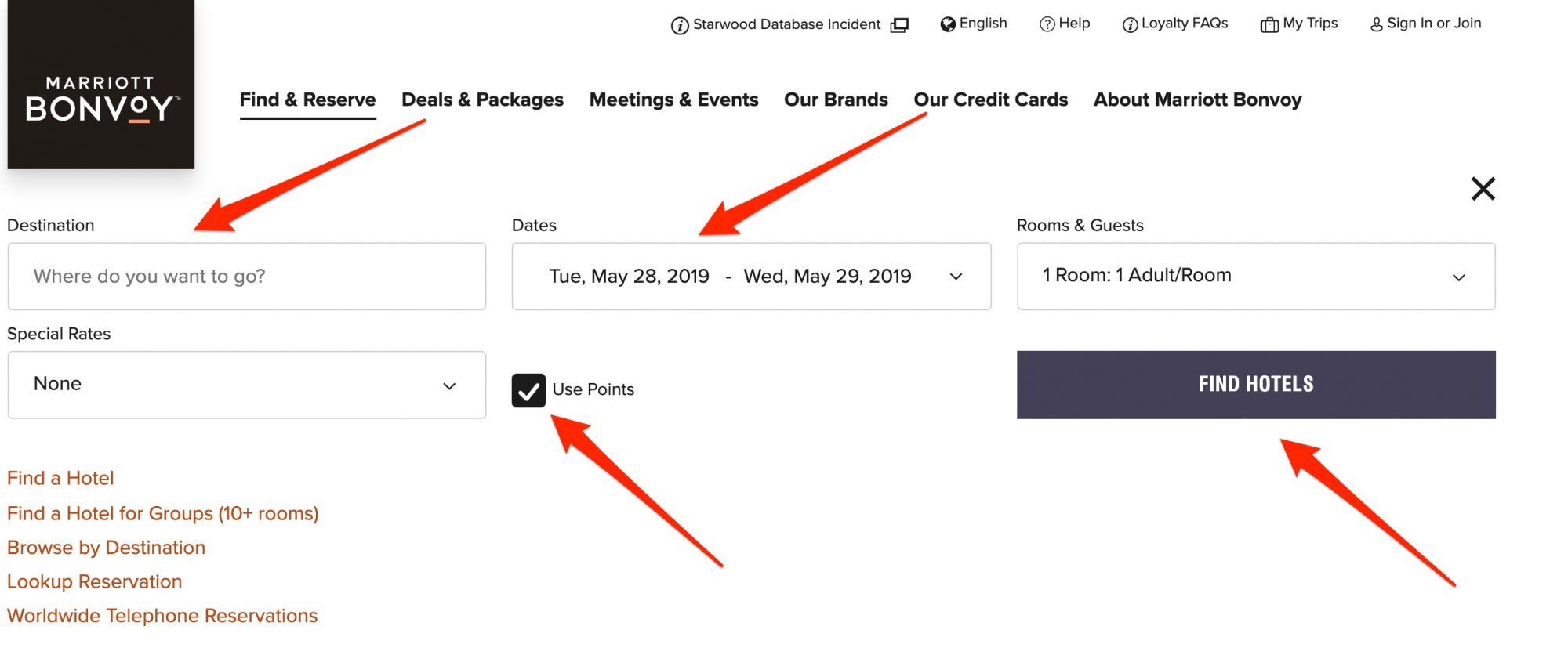
Task: Click the My Trips suitcase icon
Action: [1269, 25]
